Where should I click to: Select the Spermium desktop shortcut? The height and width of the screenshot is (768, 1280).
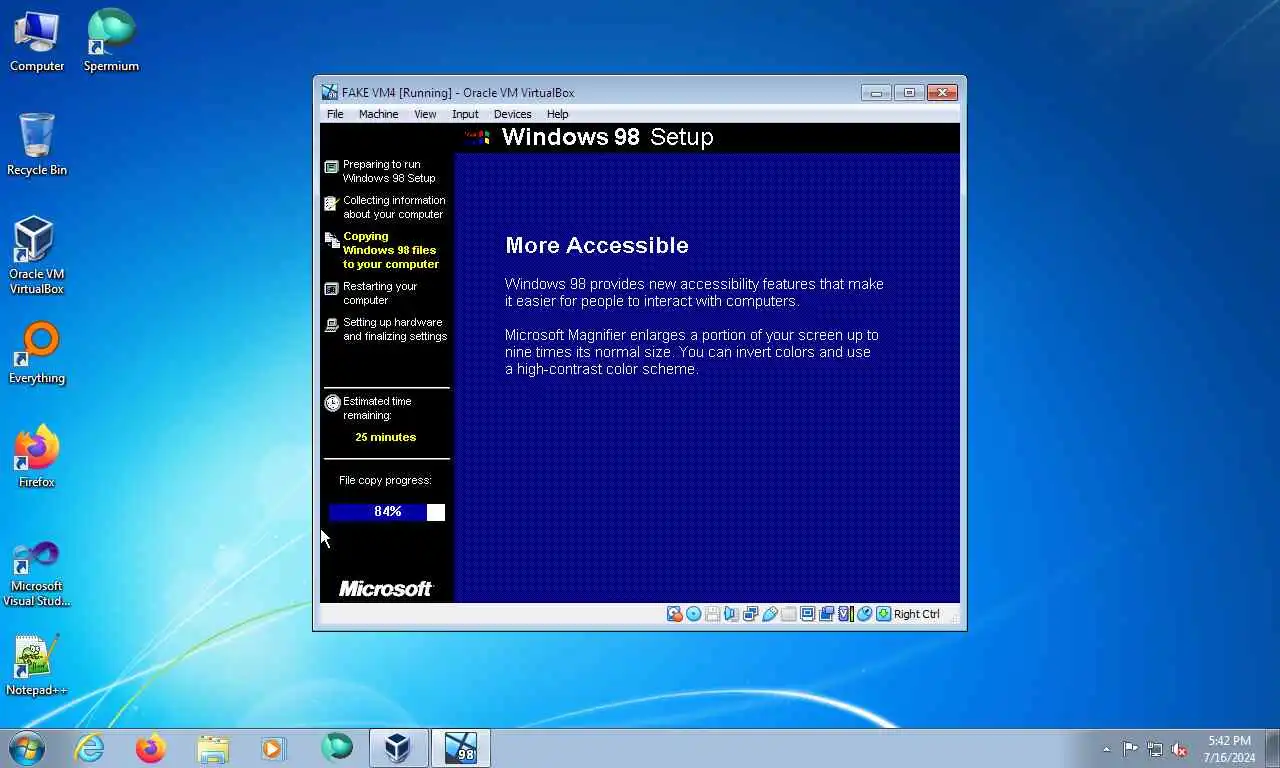coord(111,41)
